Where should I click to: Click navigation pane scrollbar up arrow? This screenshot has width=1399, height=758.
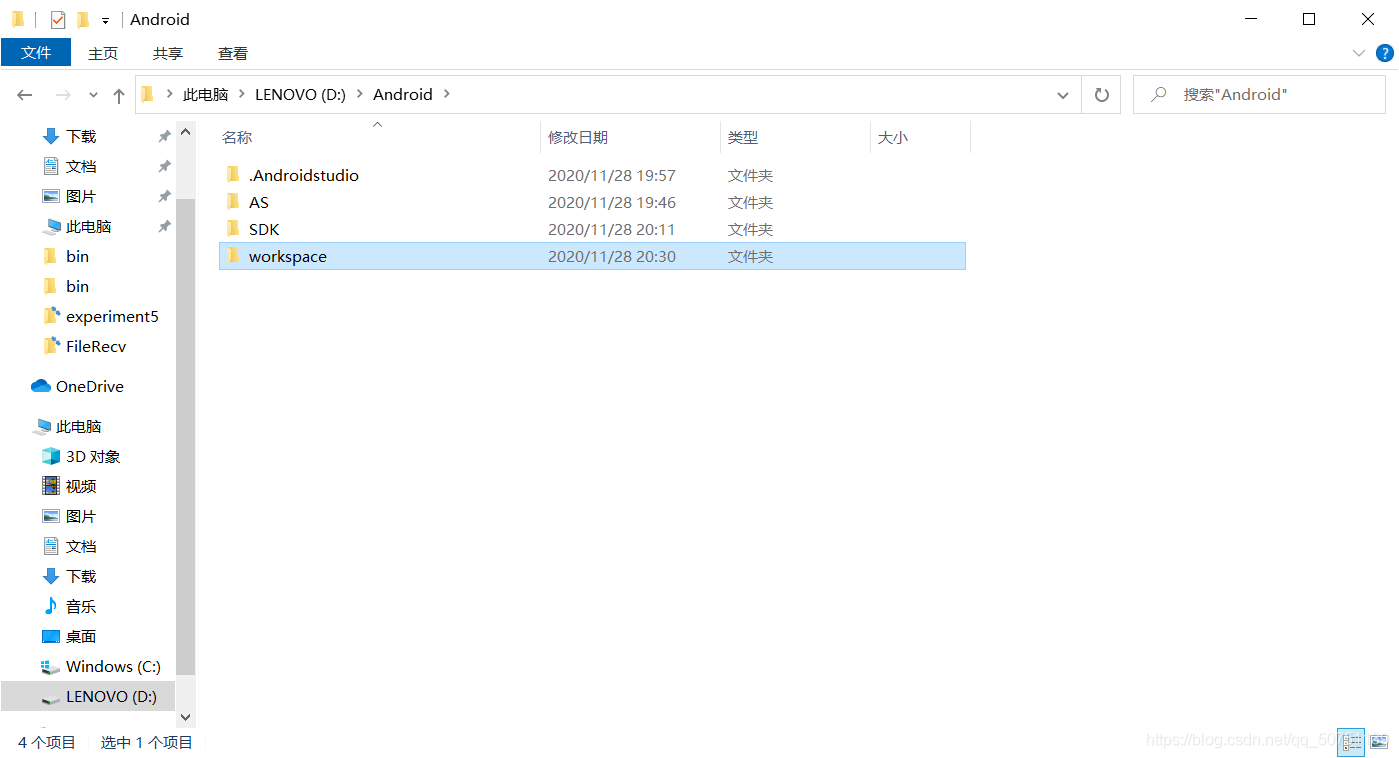click(185, 131)
